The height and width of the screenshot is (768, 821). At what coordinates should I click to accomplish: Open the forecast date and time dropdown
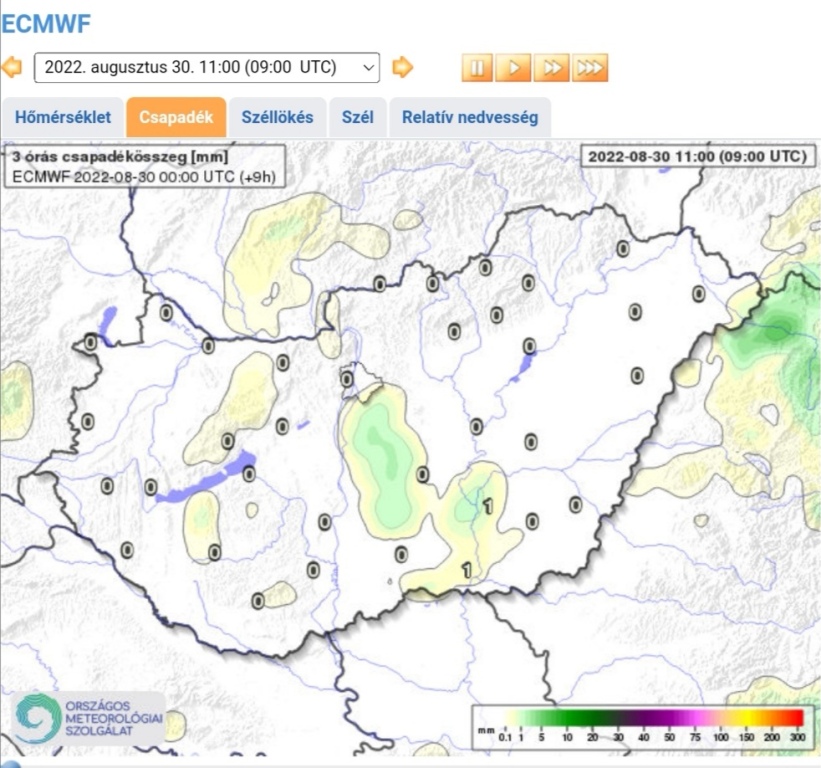click(x=207, y=67)
